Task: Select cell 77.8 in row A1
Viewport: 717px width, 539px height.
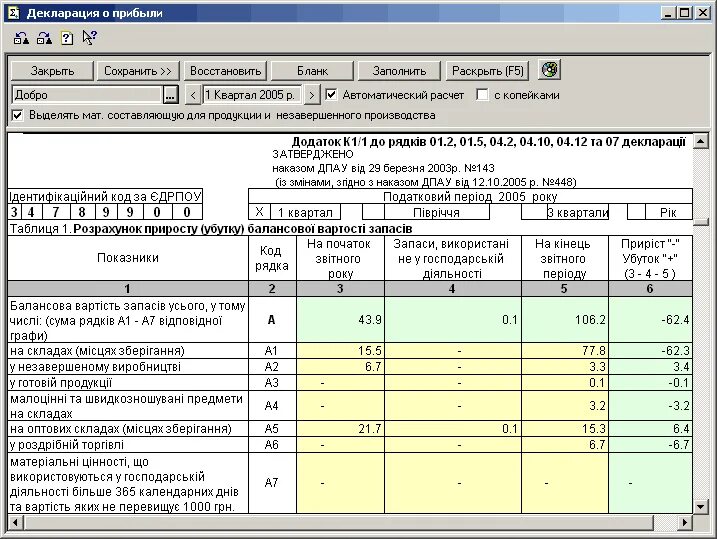Action: [x=565, y=351]
